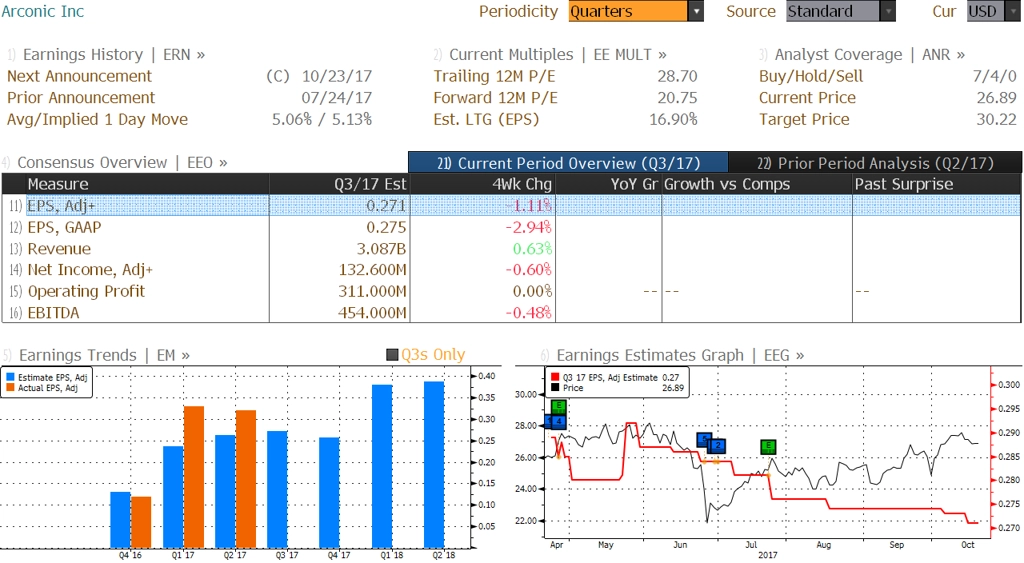
Task: Click the Q4 16 orange actual EPS bar
Action: [141, 523]
